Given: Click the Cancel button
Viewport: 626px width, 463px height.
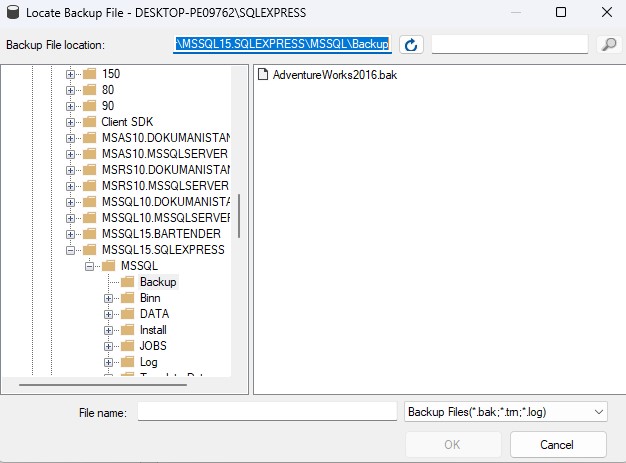Looking at the screenshot, I should 558,444.
